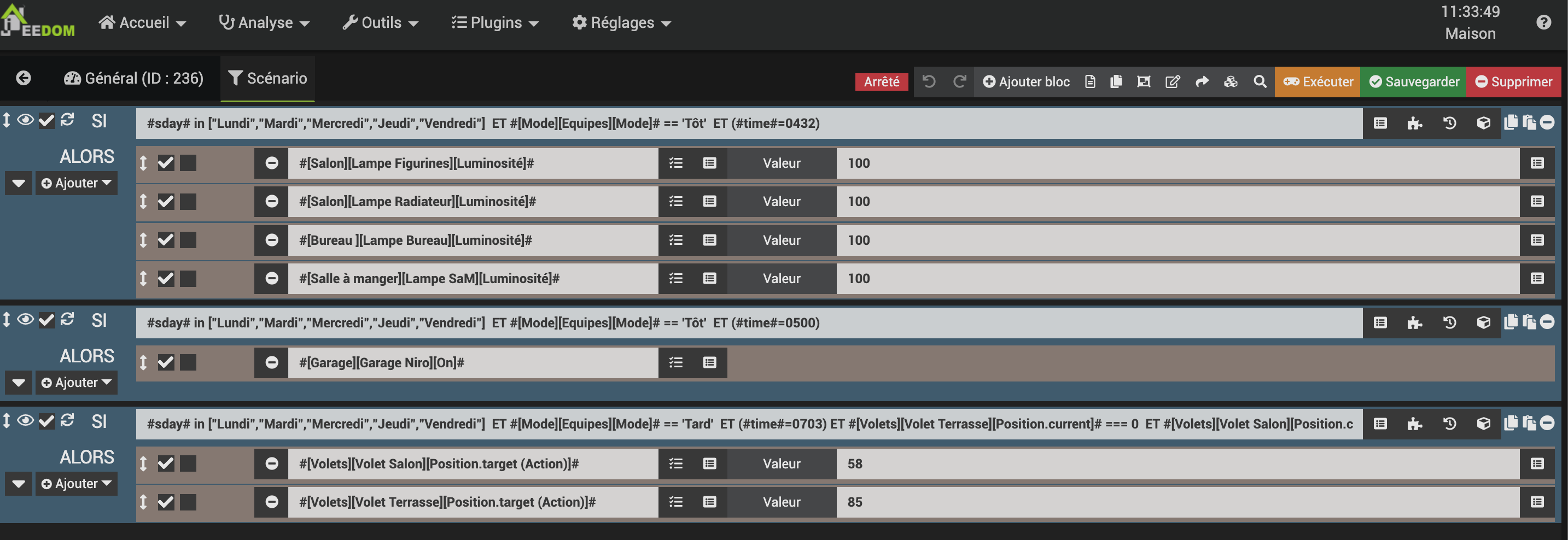Click the orange Exécuter button
The height and width of the screenshot is (540, 1568).
pyautogui.click(x=1318, y=81)
